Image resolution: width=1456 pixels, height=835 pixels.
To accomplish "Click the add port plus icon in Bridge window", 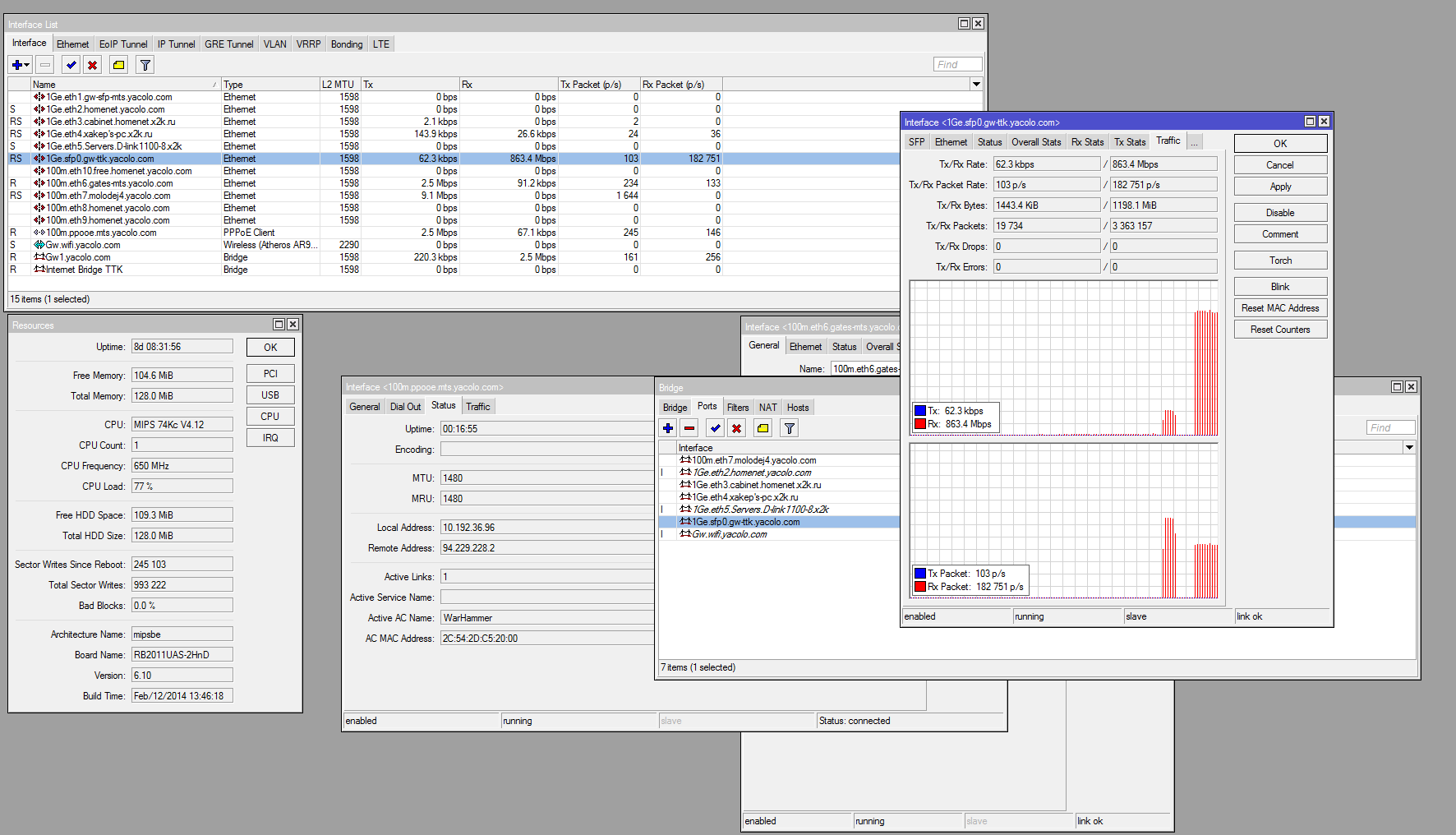I will coord(668,428).
